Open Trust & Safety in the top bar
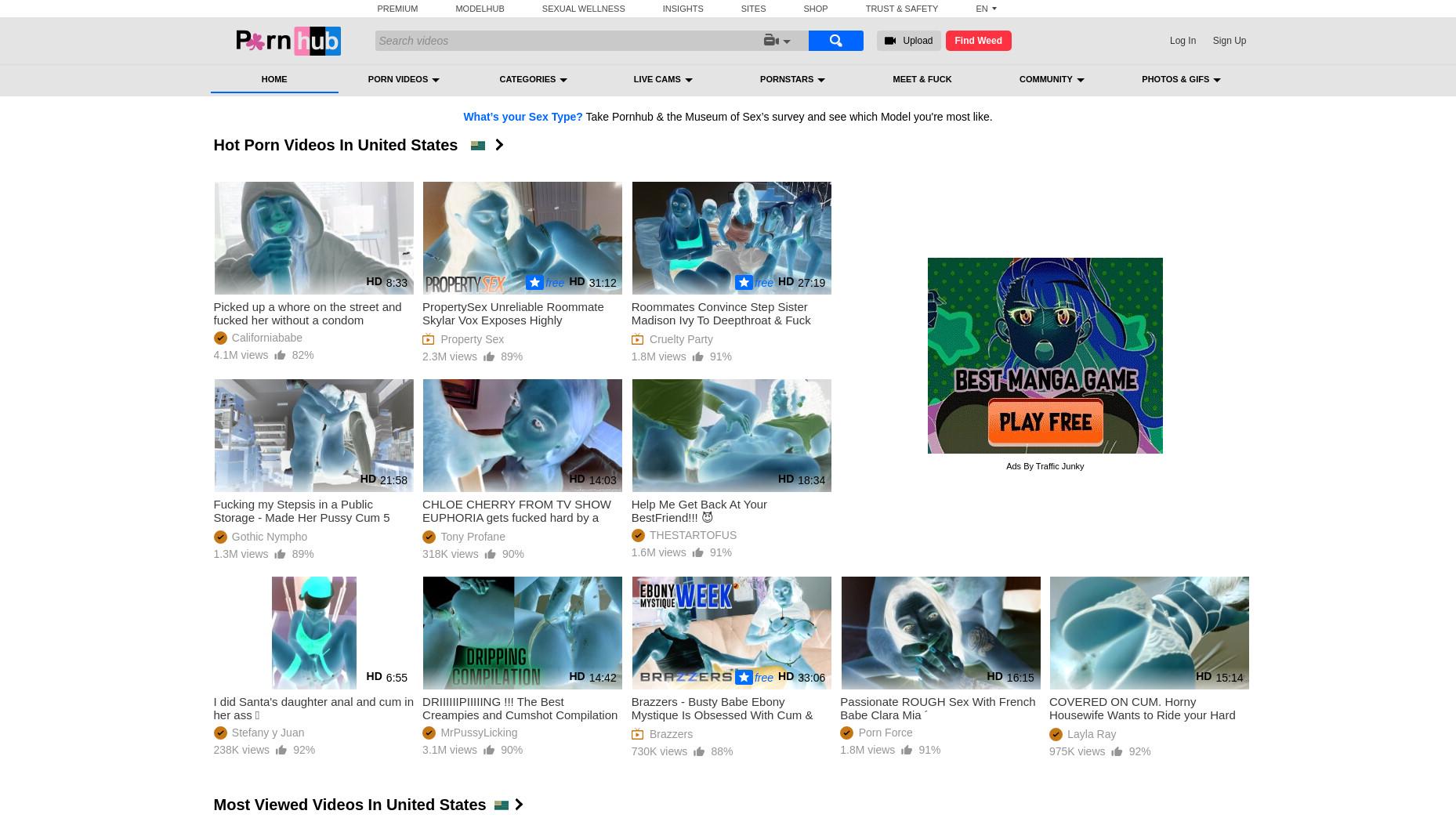Screen dimensions: 1456x825 pyautogui.click(x=901, y=9)
